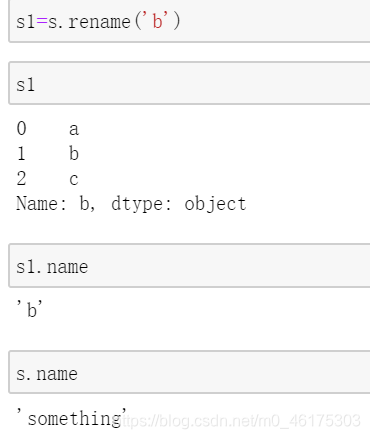This screenshot has width=370, height=439.
Task: Click value b in the series row
Action: coord(74,153)
